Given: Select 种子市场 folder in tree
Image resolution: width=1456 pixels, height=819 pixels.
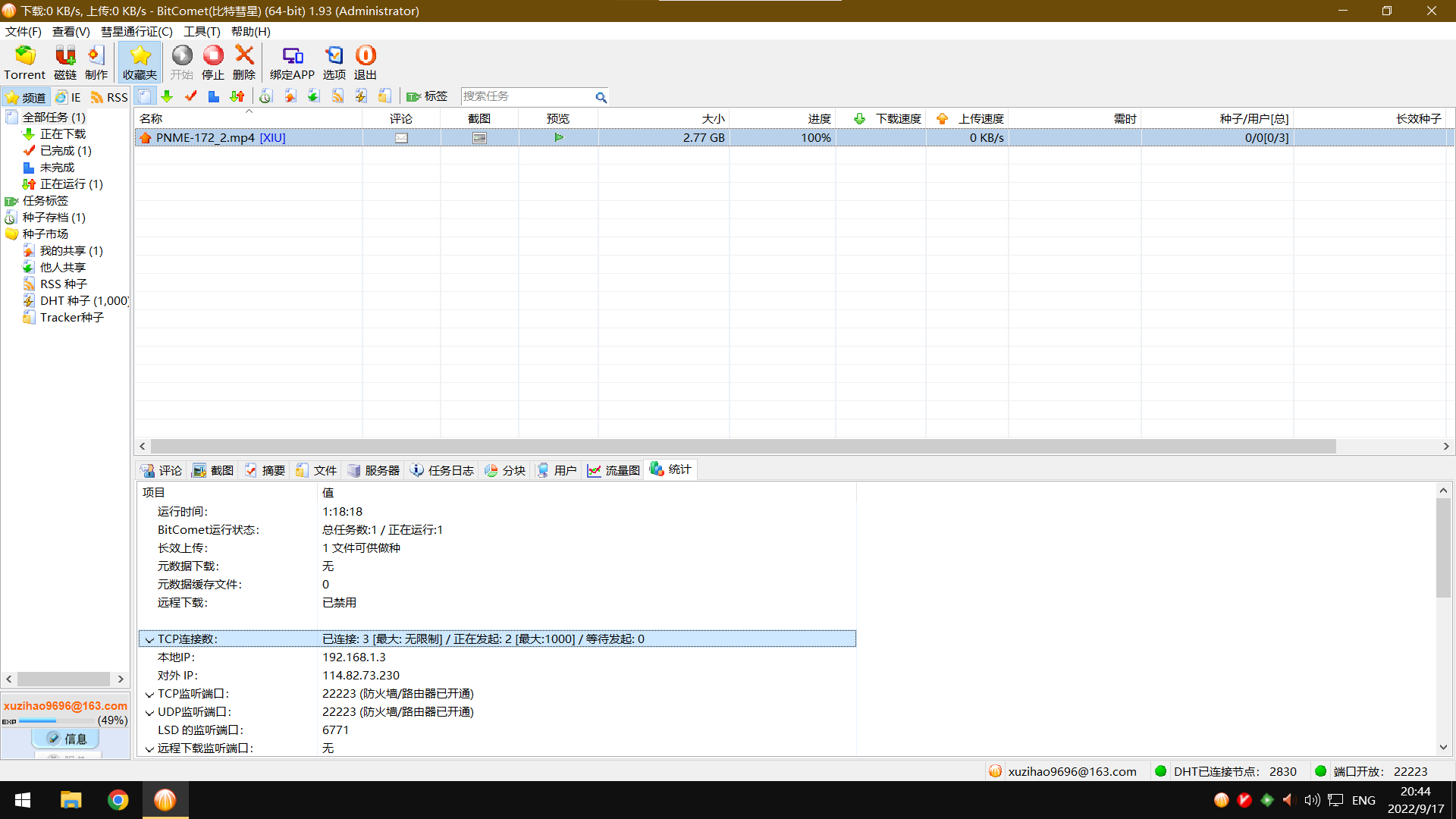Looking at the screenshot, I should (x=45, y=234).
